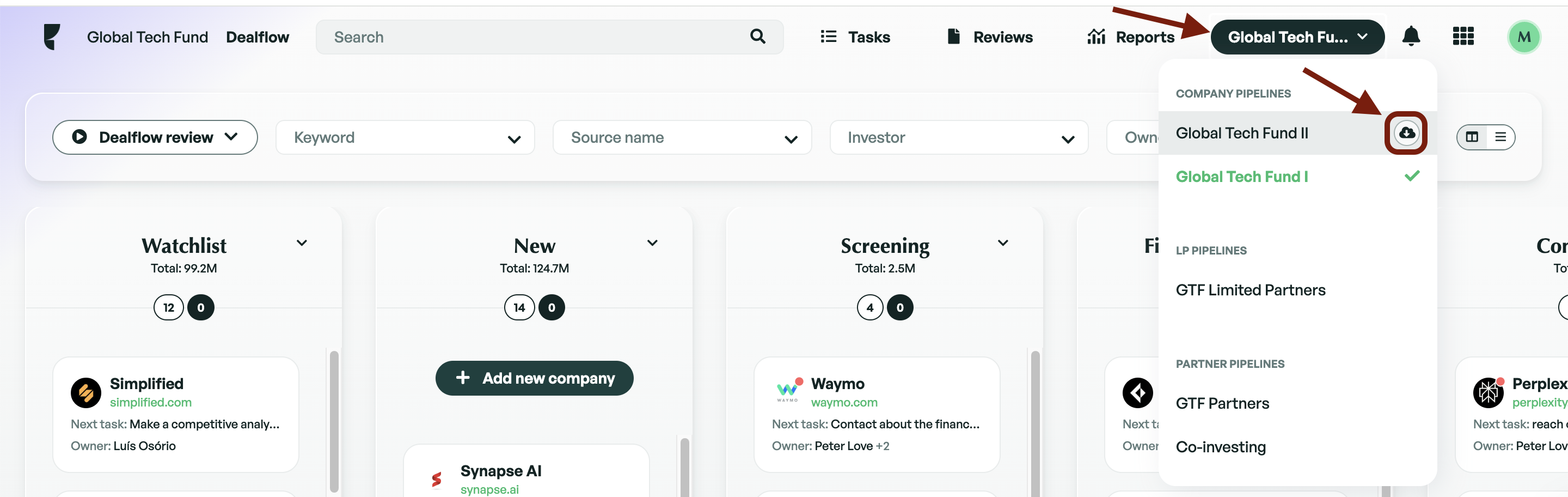Open synapse.ai link
The image size is (1568, 497).
click(489, 489)
